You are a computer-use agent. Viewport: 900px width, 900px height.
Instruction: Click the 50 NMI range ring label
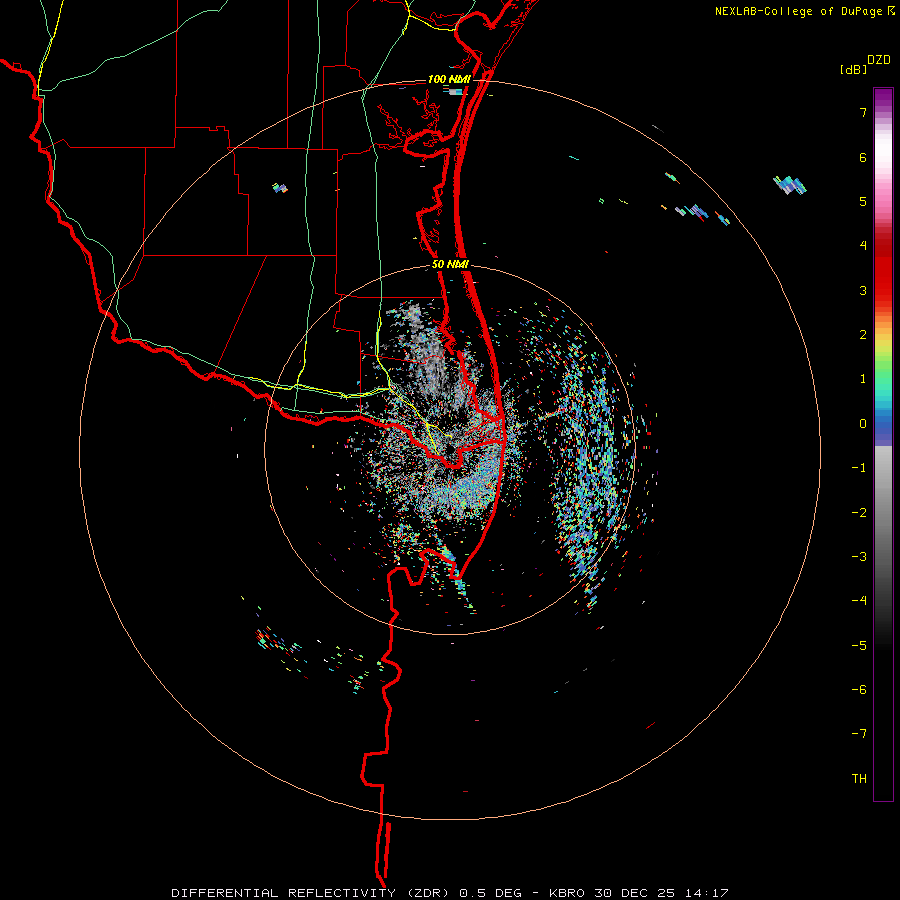450,265
